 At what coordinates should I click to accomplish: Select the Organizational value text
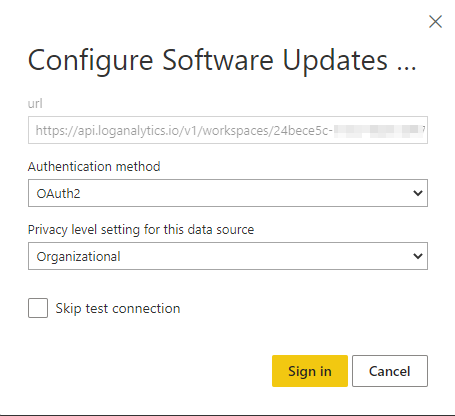pyautogui.click(x=78, y=257)
